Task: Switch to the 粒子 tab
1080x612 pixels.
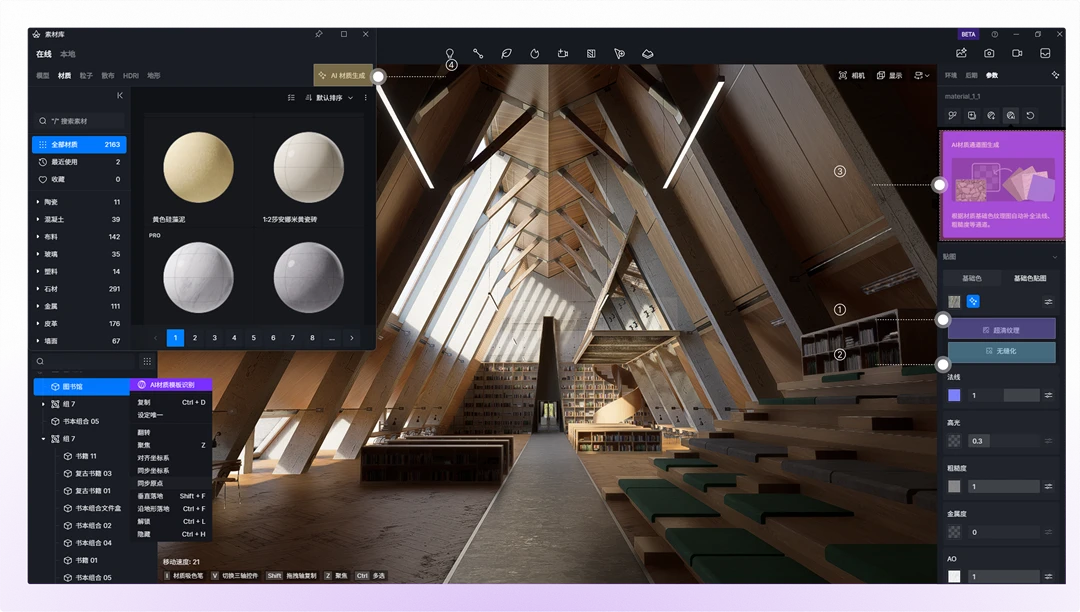Action: 86,76
